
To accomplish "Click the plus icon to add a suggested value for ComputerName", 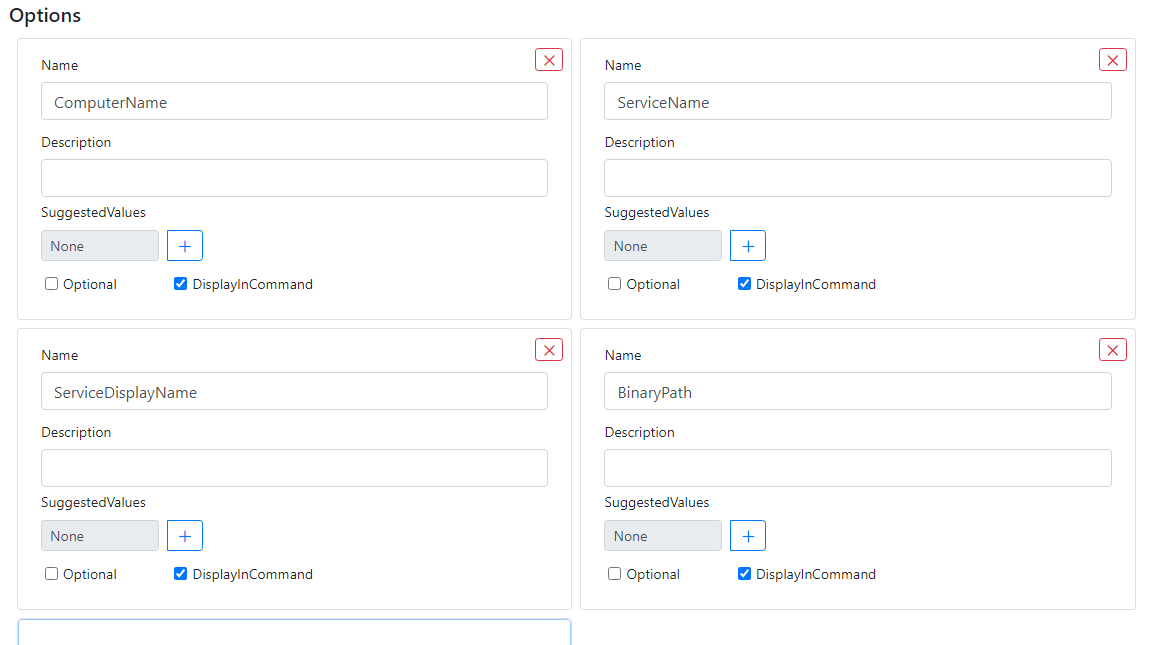I will click(x=184, y=245).
